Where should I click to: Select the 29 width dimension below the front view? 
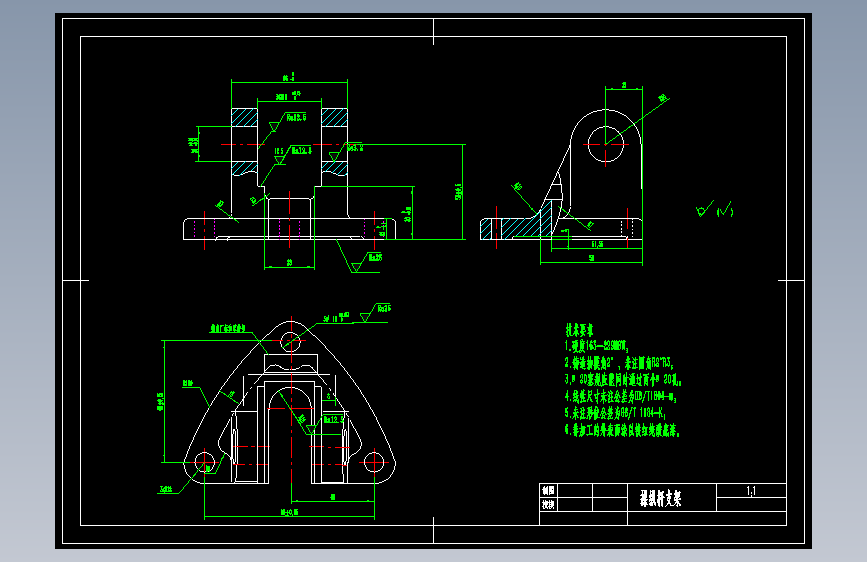pos(289,263)
